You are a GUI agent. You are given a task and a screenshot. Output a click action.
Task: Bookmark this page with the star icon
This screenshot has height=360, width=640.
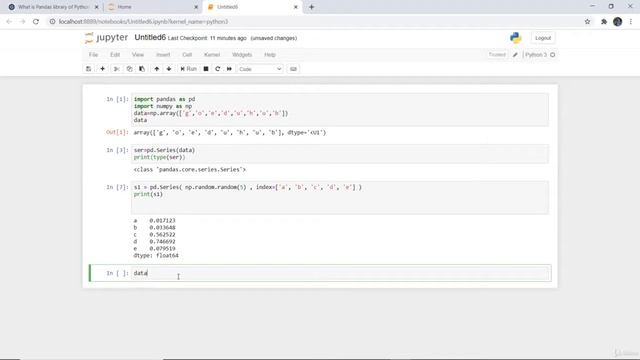coord(587,22)
